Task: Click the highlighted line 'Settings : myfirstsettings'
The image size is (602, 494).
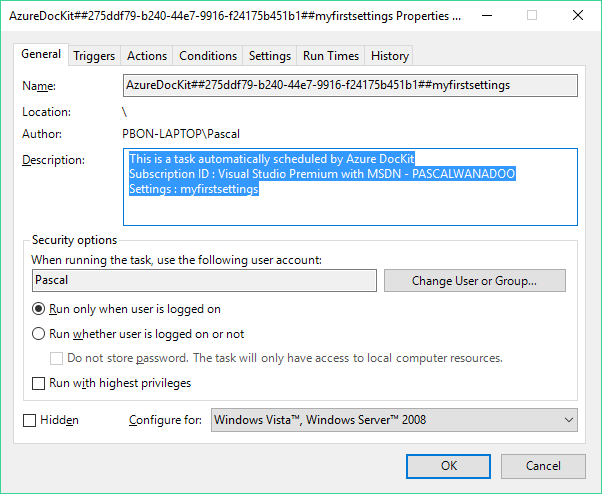Action: click(194, 189)
